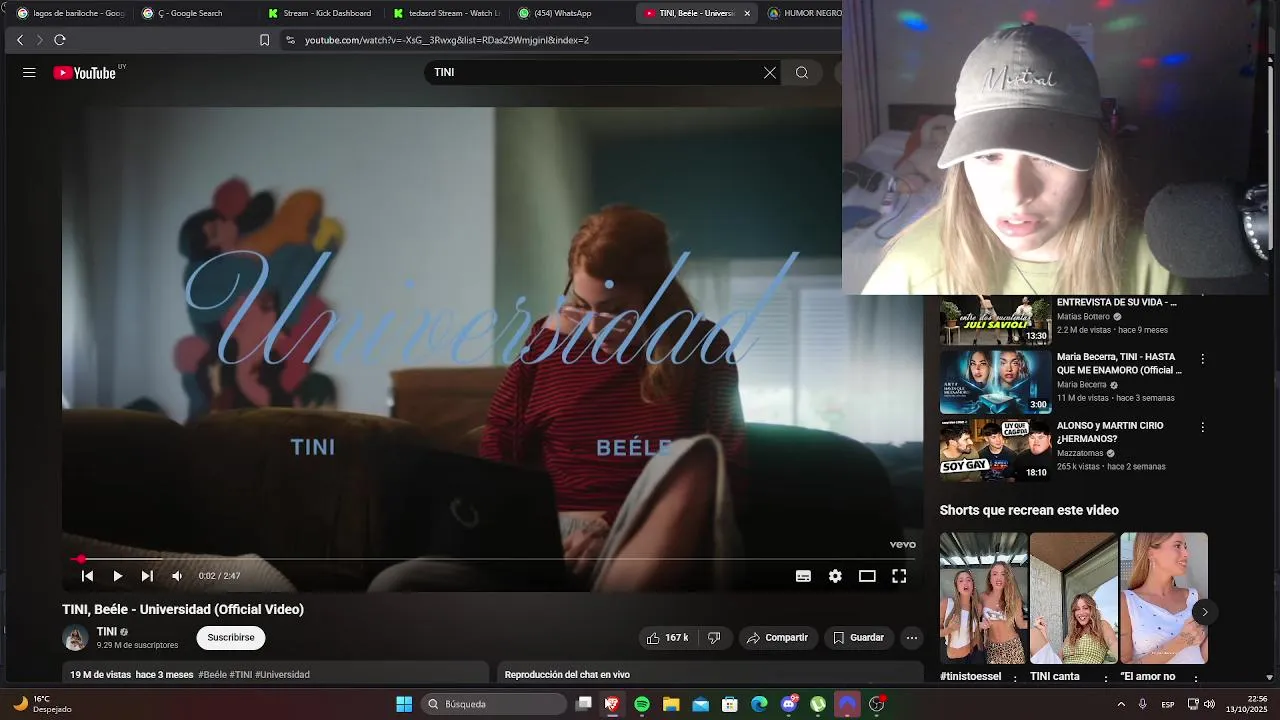
Task: Open ALONSO y MARTIN CIRIO thumbnail
Action: [x=996, y=450]
